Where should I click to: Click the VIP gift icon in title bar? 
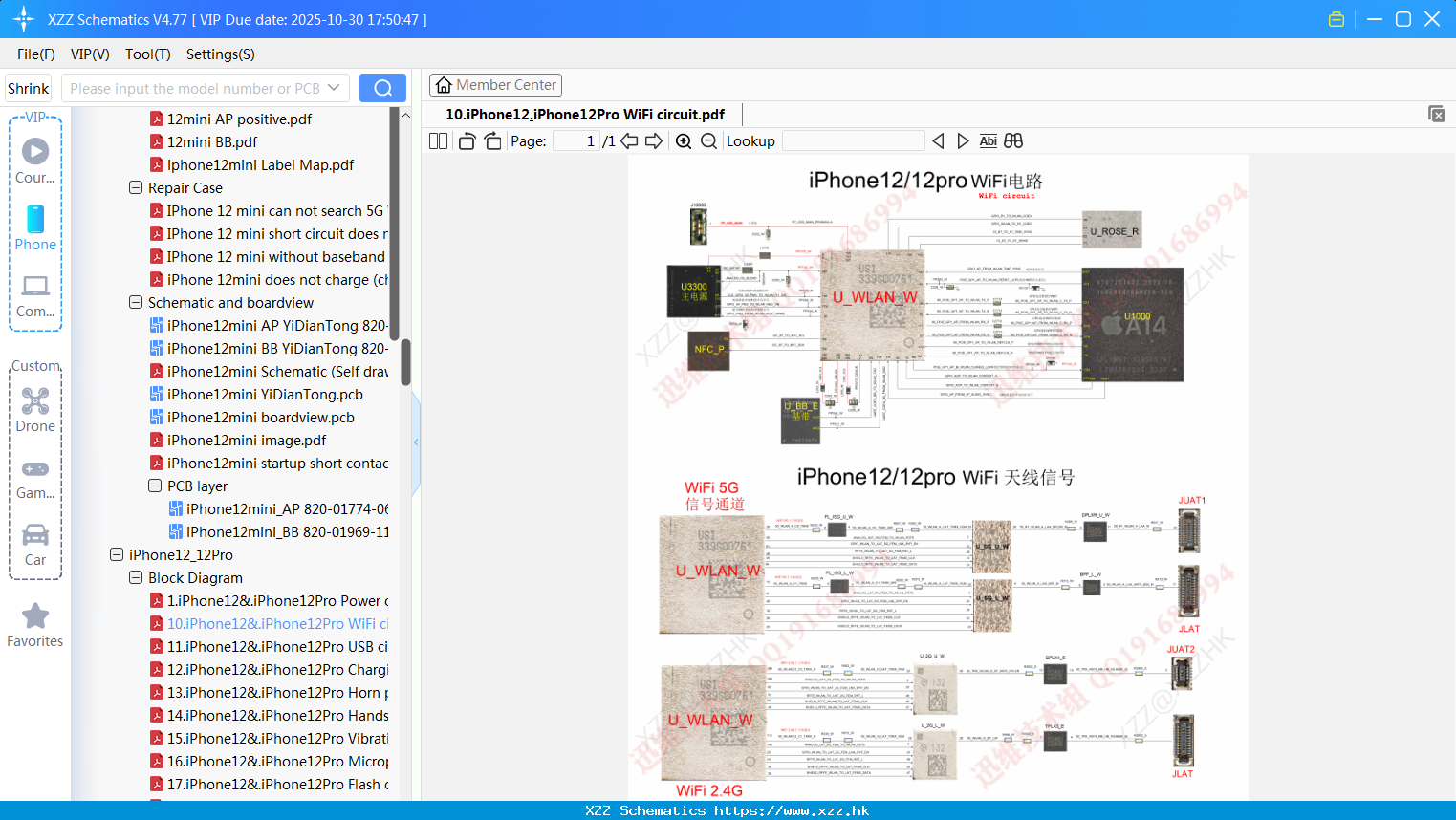click(x=1336, y=19)
